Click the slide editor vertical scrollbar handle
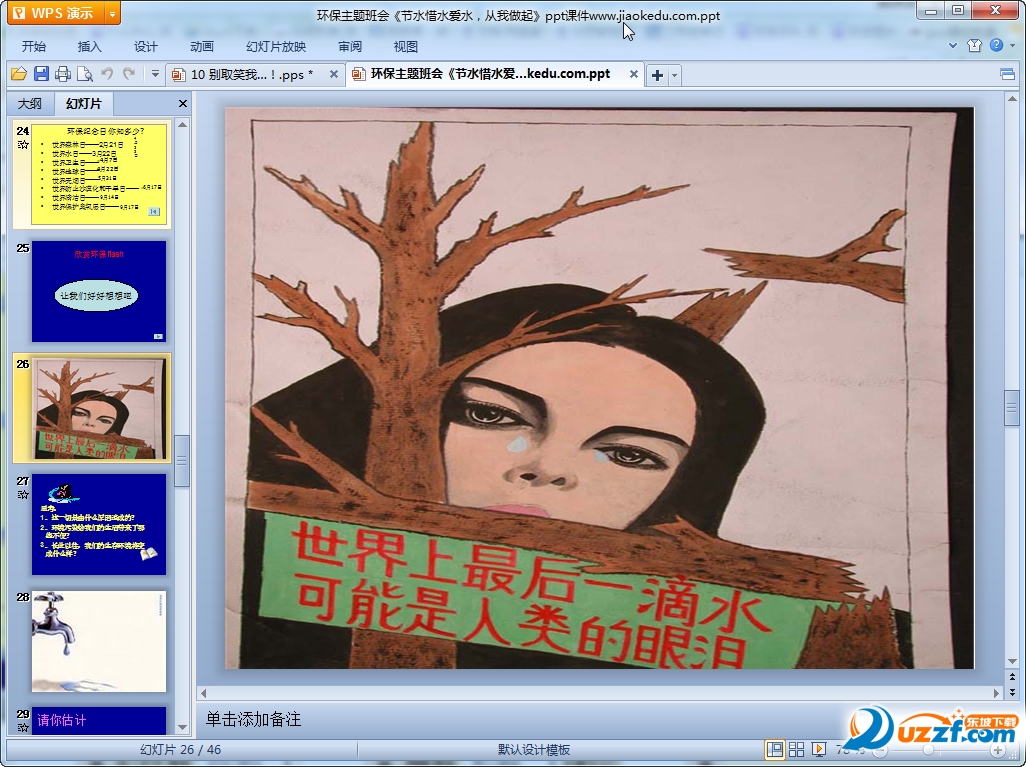The image size is (1026, 767). click(x=1012, y=408)
